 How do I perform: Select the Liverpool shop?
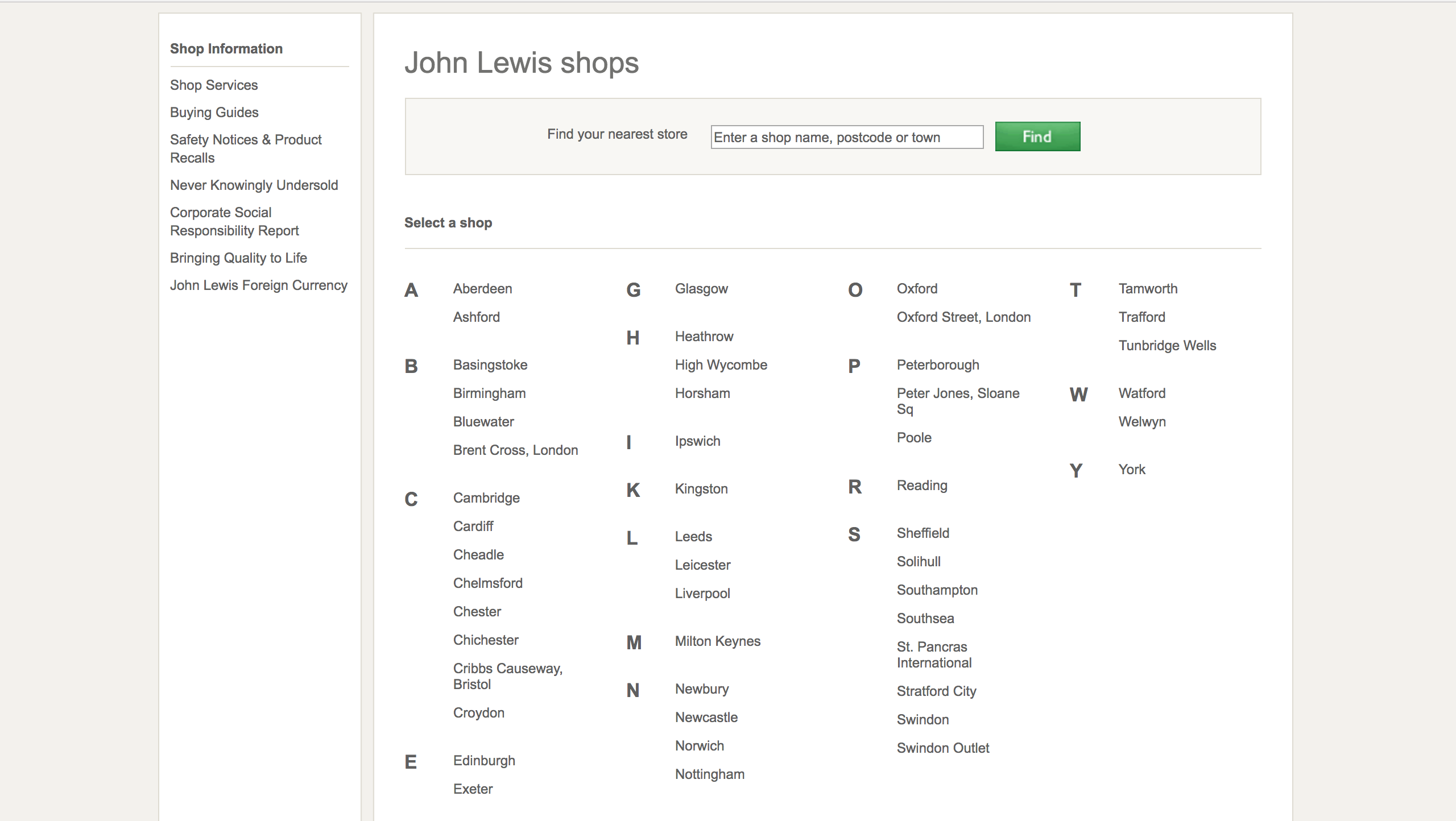coord(702,594)
